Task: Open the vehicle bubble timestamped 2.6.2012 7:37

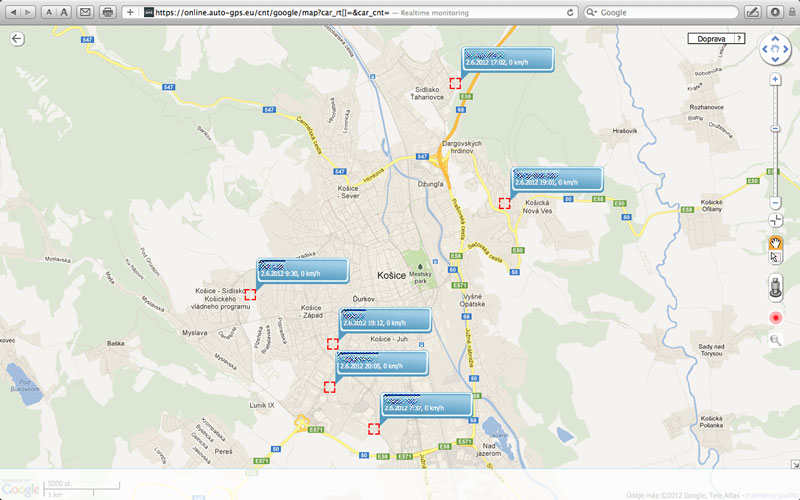Action: (x=427, y=405)
